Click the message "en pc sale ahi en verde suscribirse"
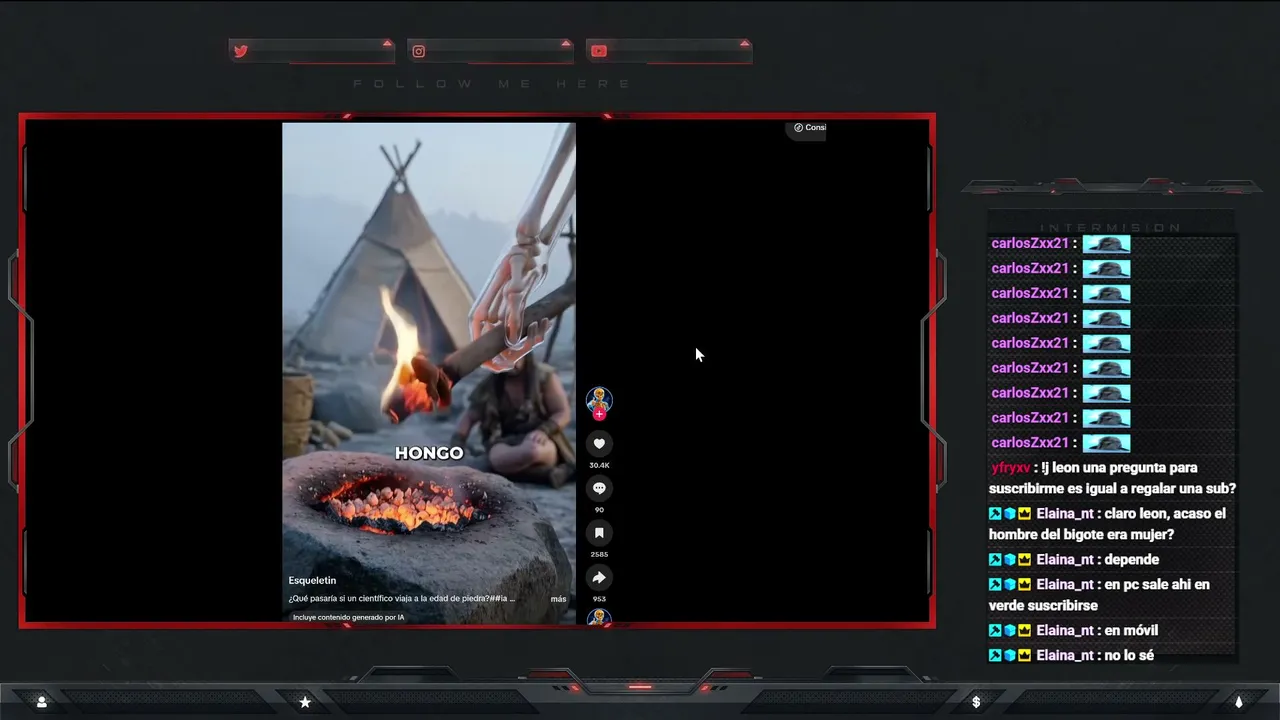The image size is (1280, 720). (1099, 595)
